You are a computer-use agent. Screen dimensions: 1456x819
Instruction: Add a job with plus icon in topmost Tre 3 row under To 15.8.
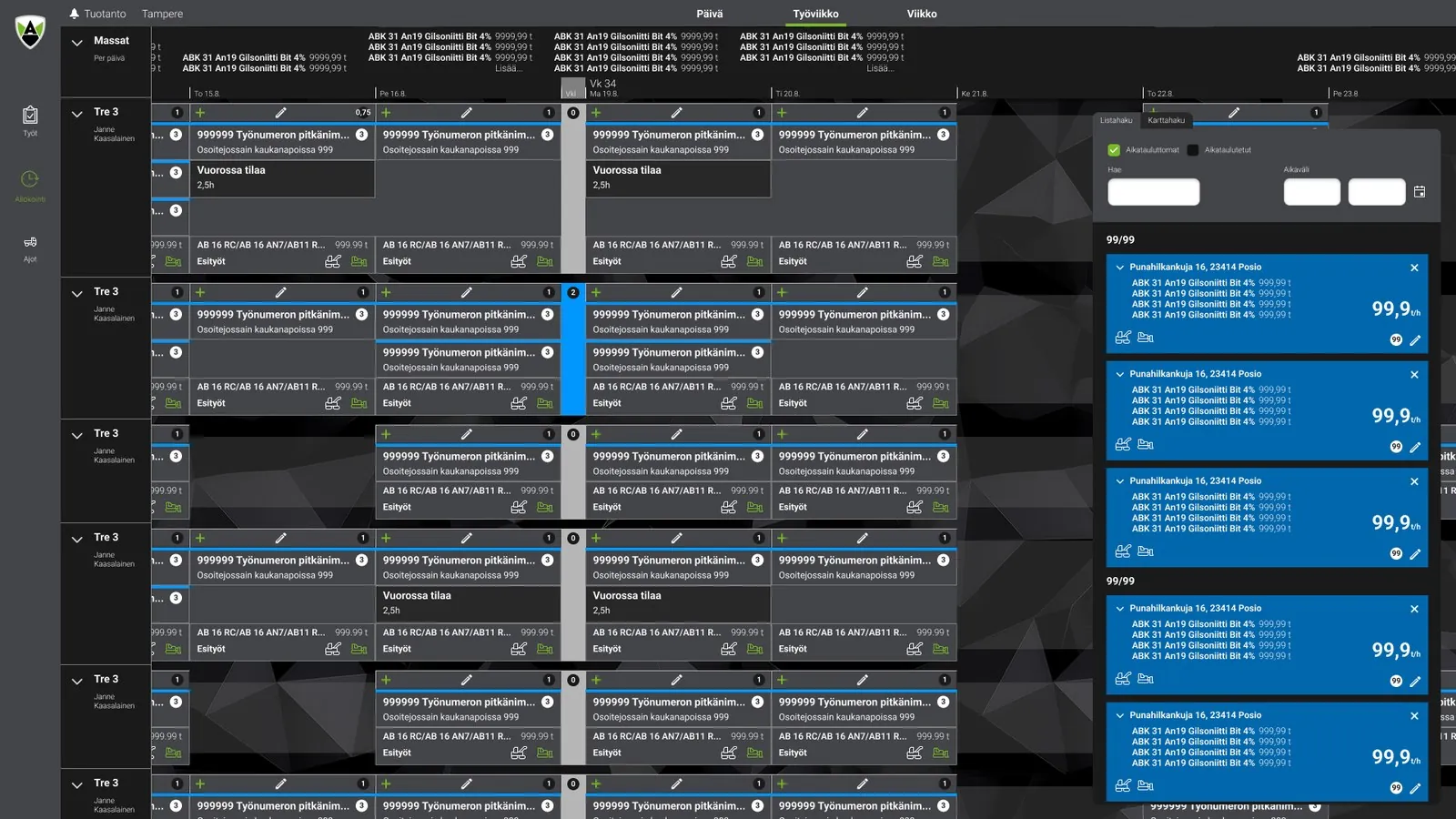click(x=200, y=113)
